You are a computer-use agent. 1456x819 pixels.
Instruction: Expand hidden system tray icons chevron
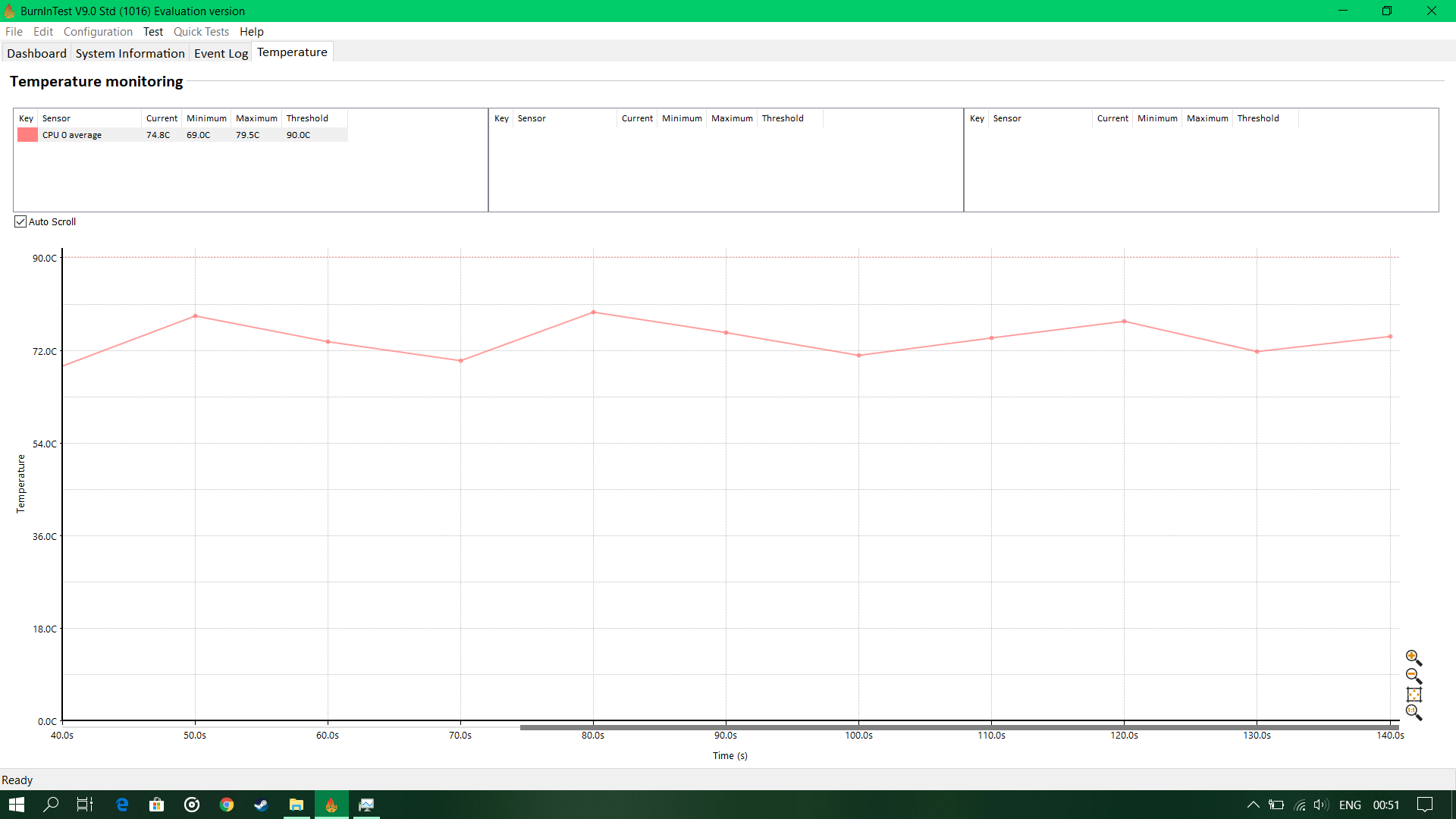[1253, 805]
